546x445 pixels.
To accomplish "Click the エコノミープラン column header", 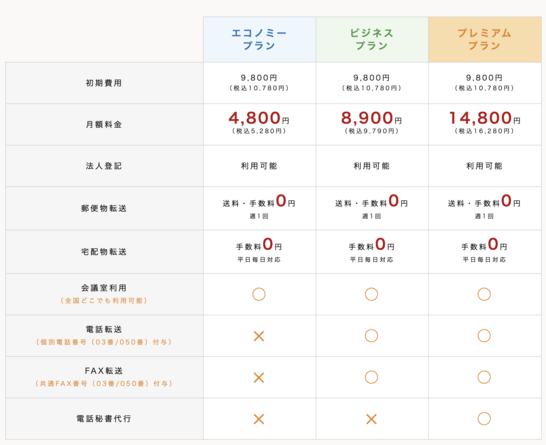I will point(259,39).
